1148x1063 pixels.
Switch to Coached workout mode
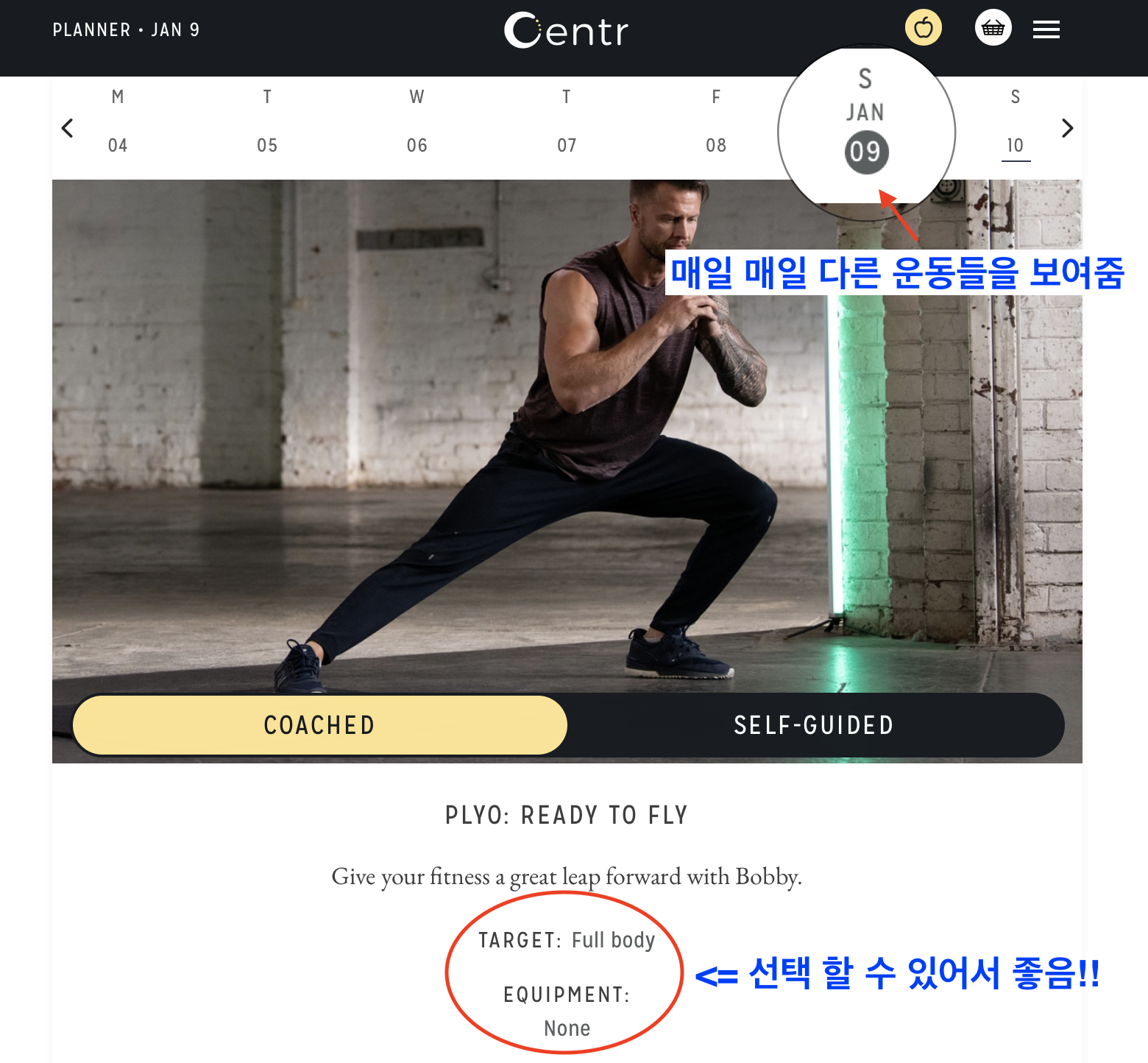click(319, 725)
